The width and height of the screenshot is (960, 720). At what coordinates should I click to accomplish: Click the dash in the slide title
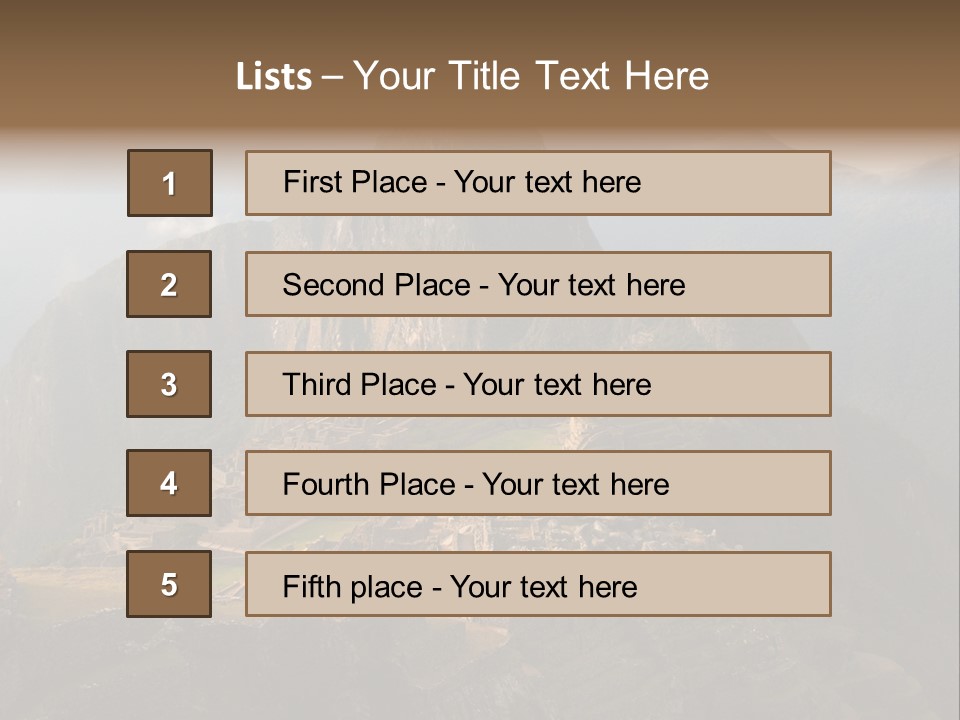pos(332,77)
